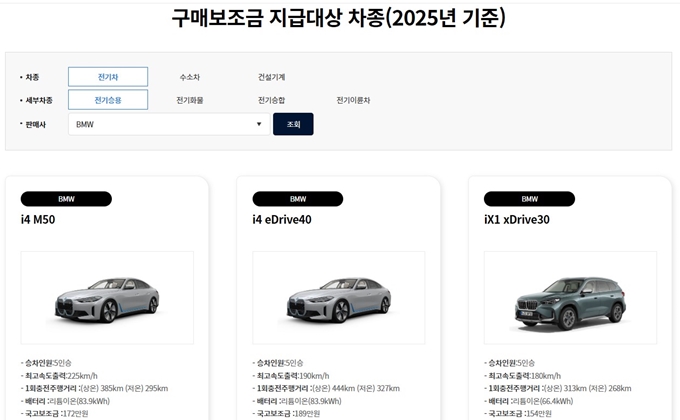
Task: Click the 국고보조금 172만원 text
Action: coord(55,413)
